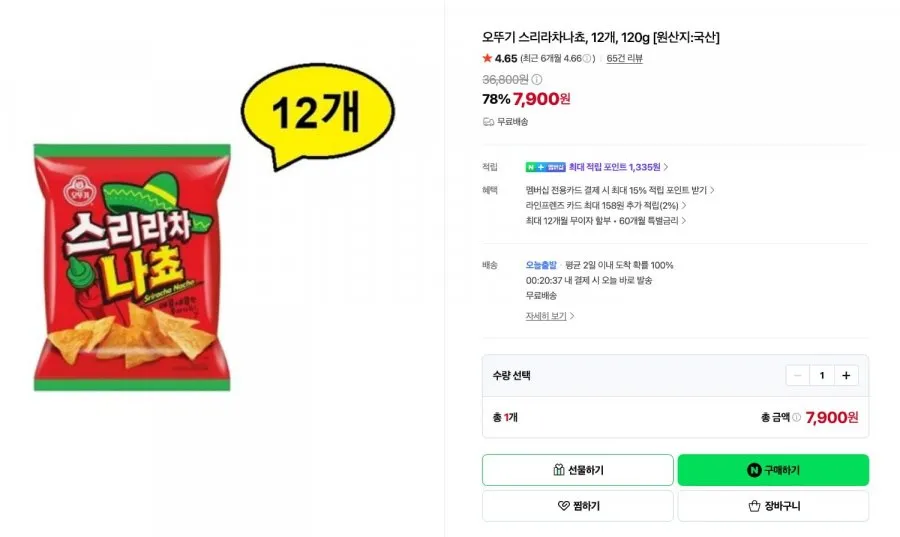The width and height of the screenshot is (900, 537).
Task: Expand 라인프렌즈 카드 추가 적립 benefit
Action: 606,205
